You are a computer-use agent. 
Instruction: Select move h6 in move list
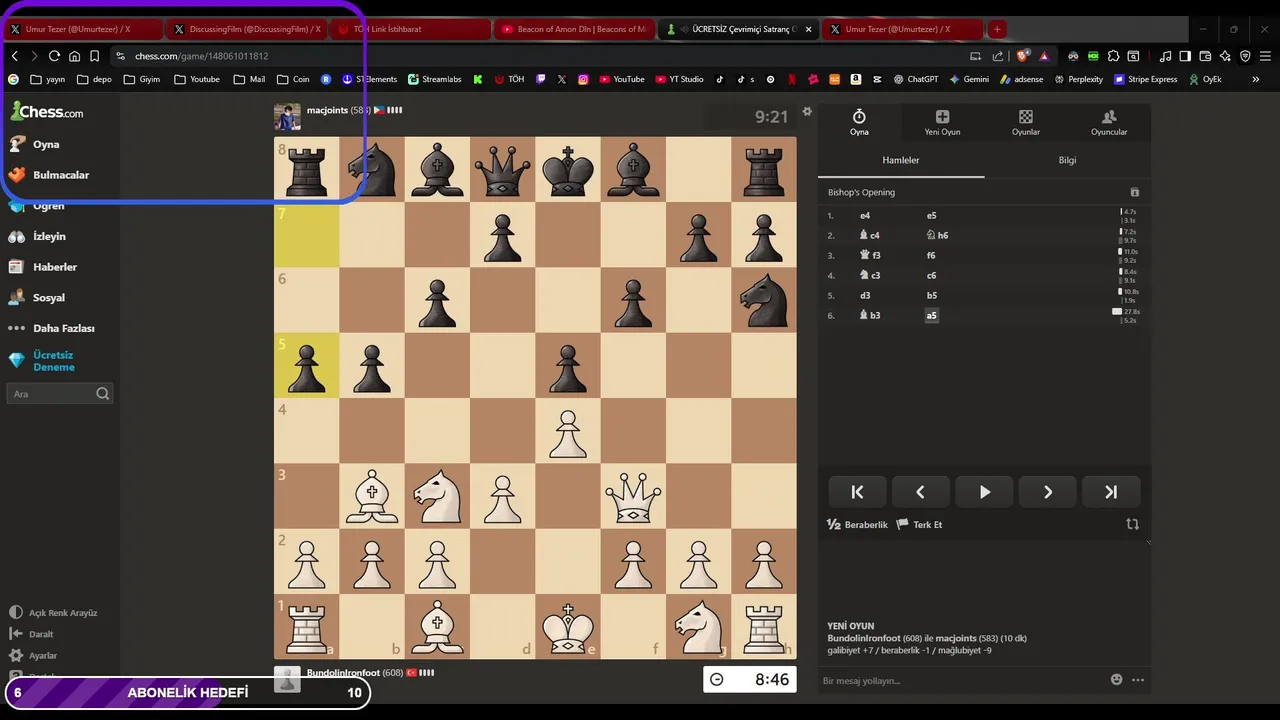tap(938, 235)
